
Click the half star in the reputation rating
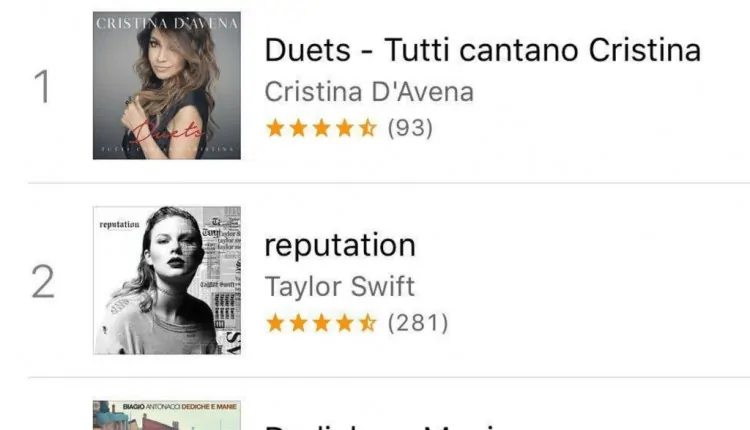coord(366,322)
